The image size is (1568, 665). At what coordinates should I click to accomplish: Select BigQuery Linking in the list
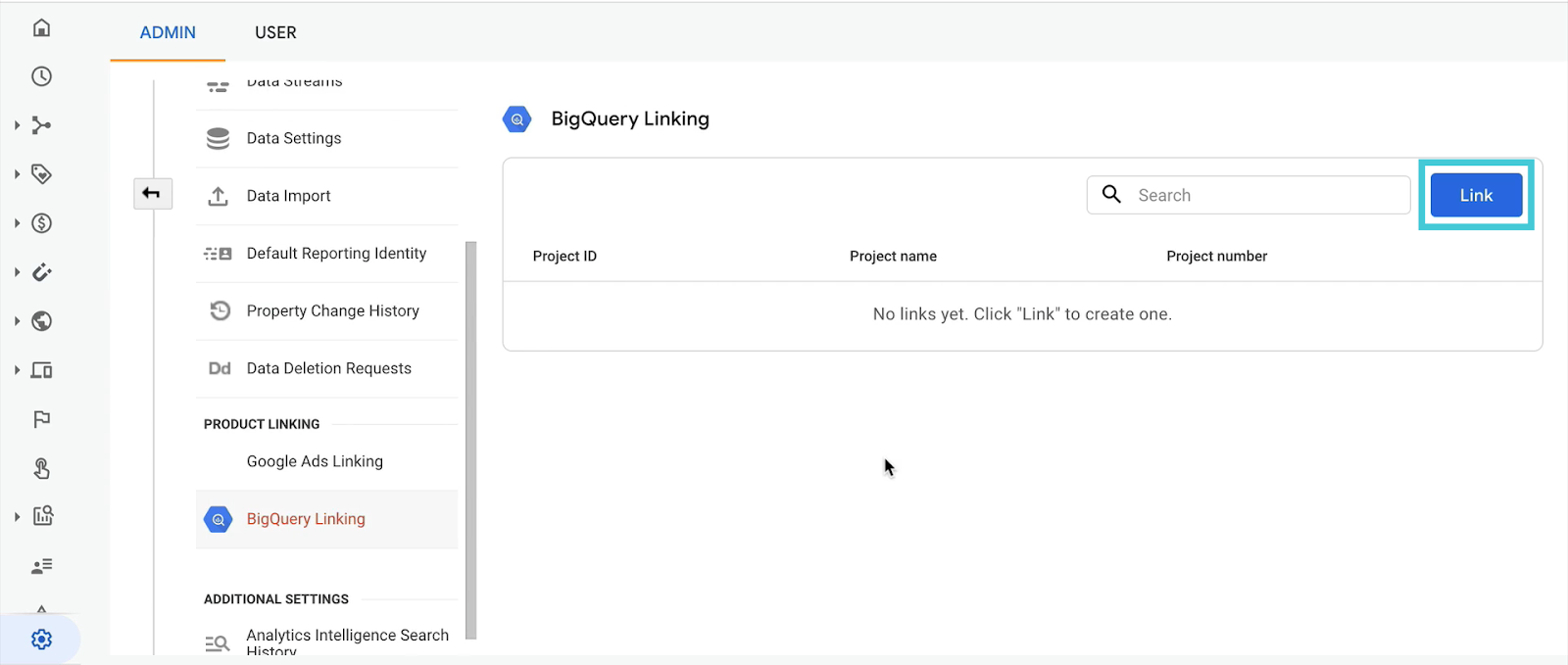click(326, 519)
